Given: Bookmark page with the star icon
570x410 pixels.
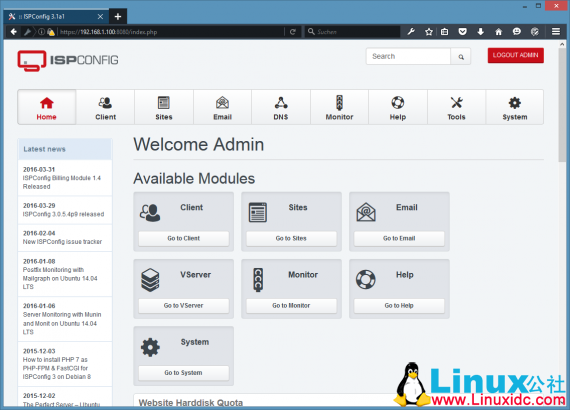Looking at the screenshot, I should (x=429, y=32).
